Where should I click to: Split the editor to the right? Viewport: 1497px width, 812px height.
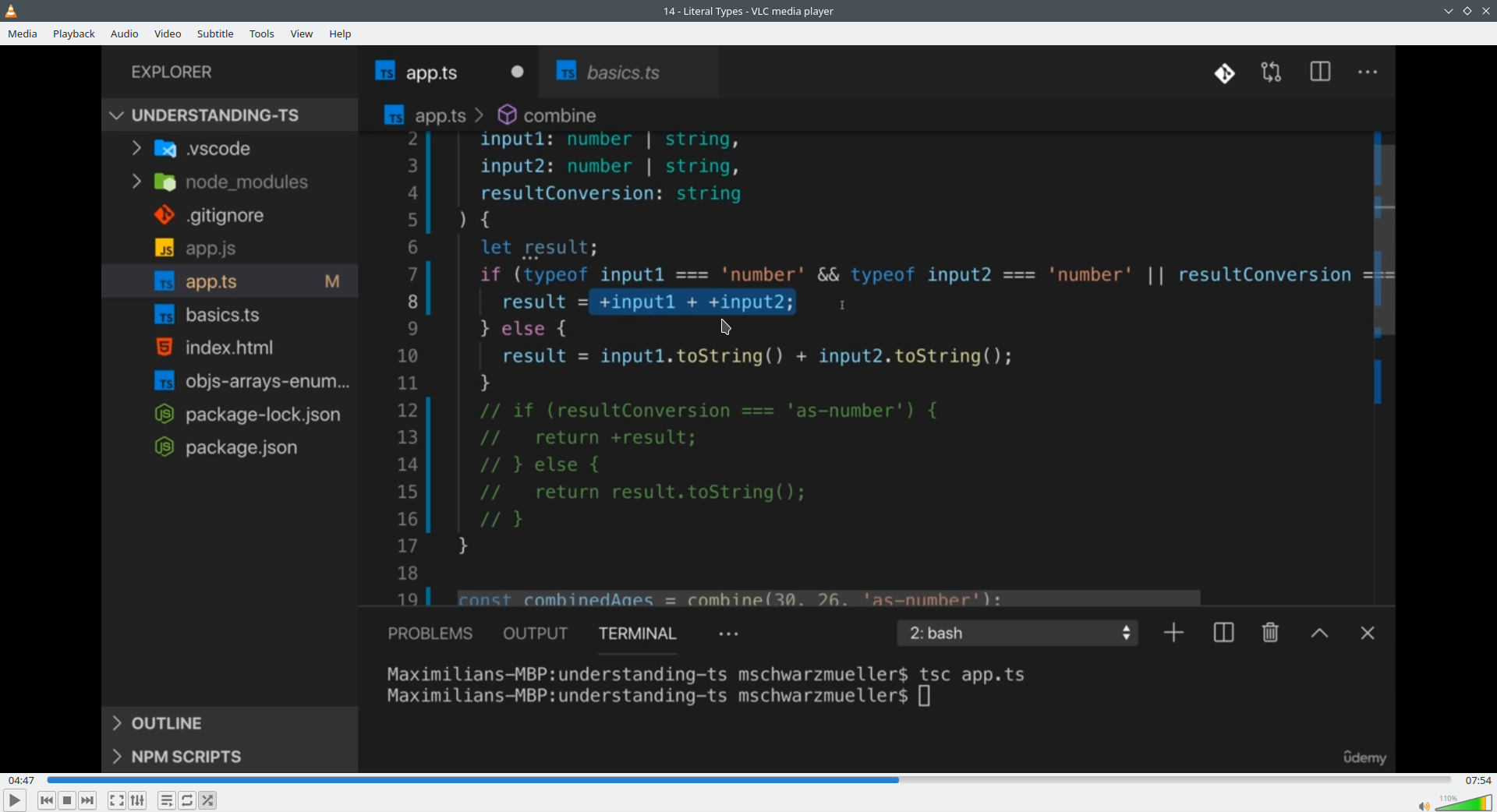click(1321, 72)
